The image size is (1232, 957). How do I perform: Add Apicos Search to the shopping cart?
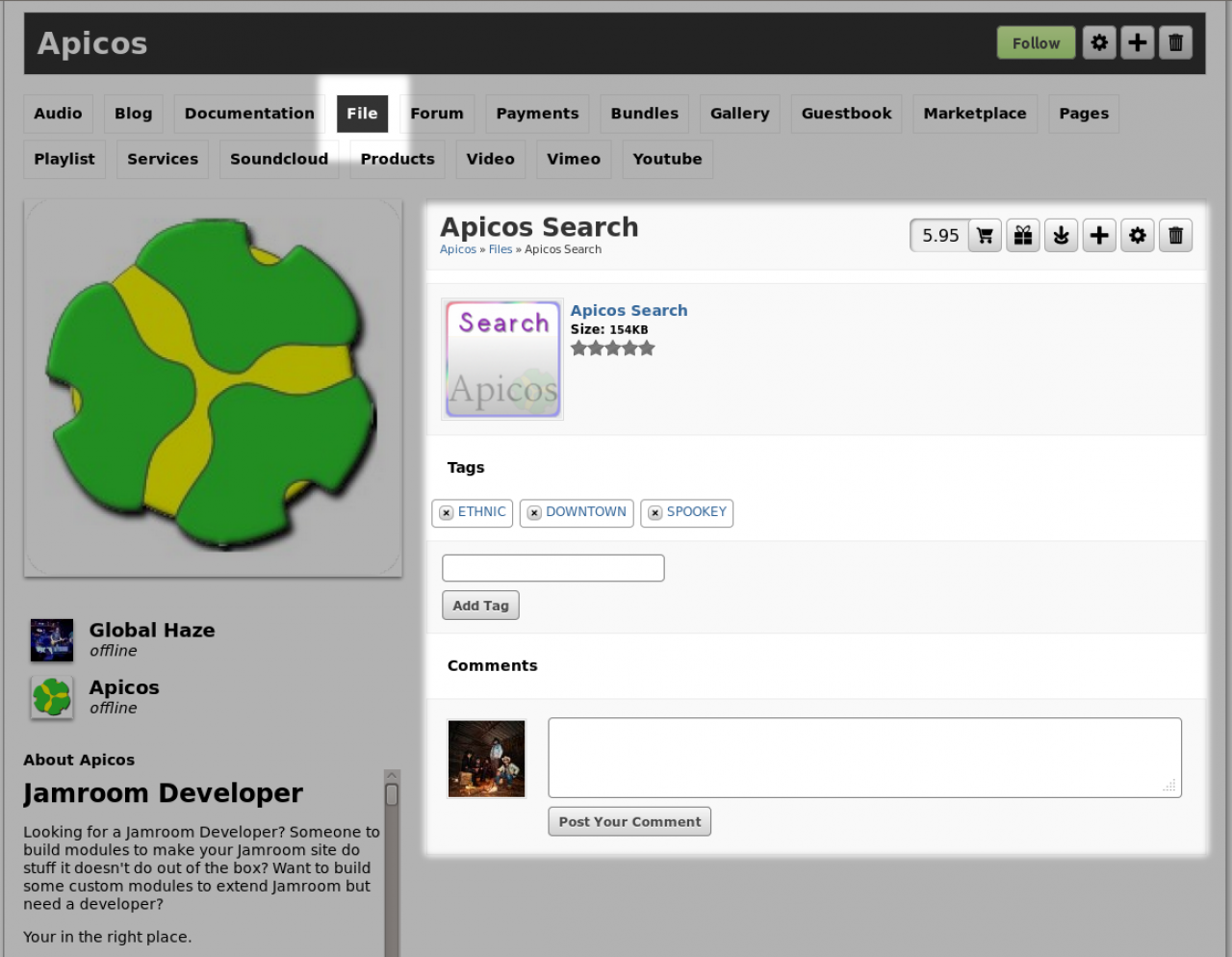point(984,236)
